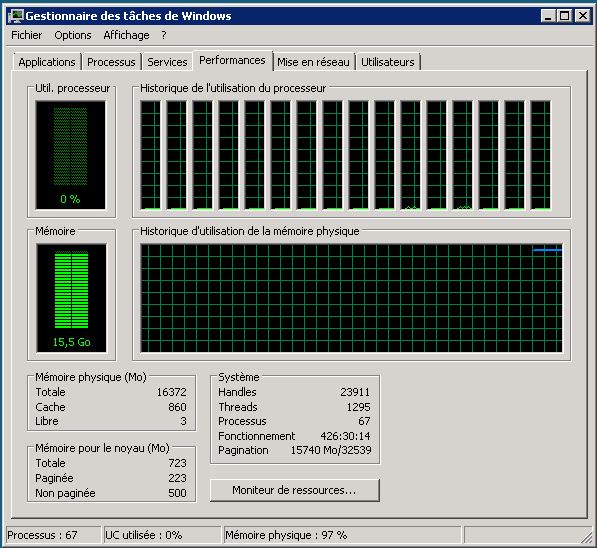The height and width of the screenshot is (548, 597).
Task: Select the Performances tab
Action: pos(232,60)
